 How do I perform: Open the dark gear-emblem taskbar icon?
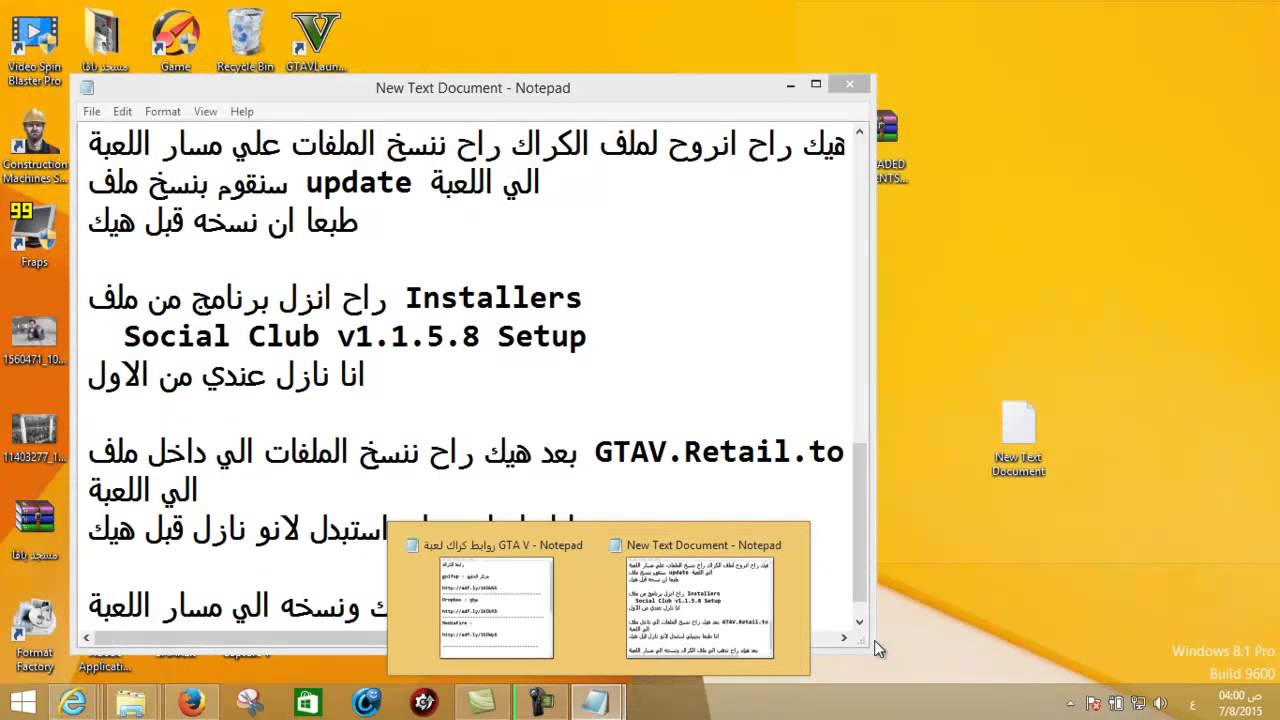click(424, 702)
